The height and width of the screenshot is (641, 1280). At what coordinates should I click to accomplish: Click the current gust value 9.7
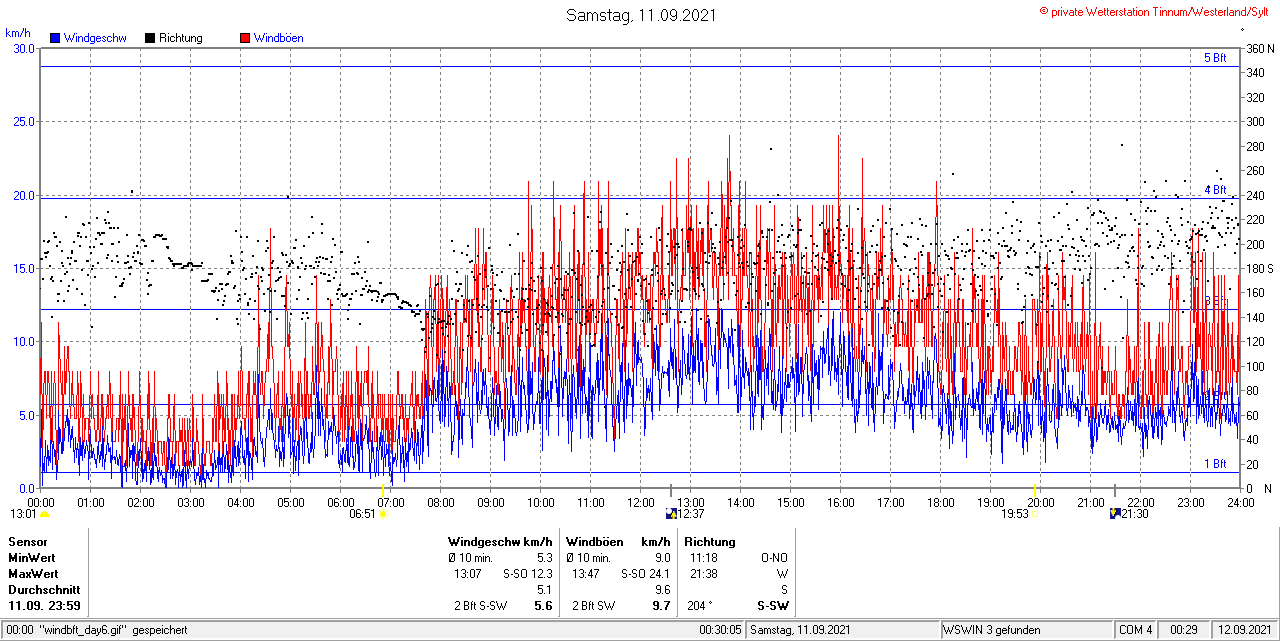[661, 606]
